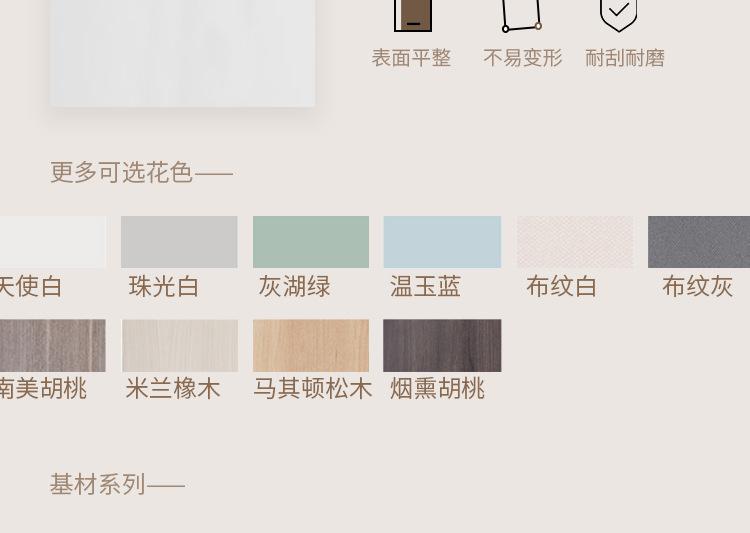
Task: Click the 灰湖绿 color name label
Action: (294, 287)
